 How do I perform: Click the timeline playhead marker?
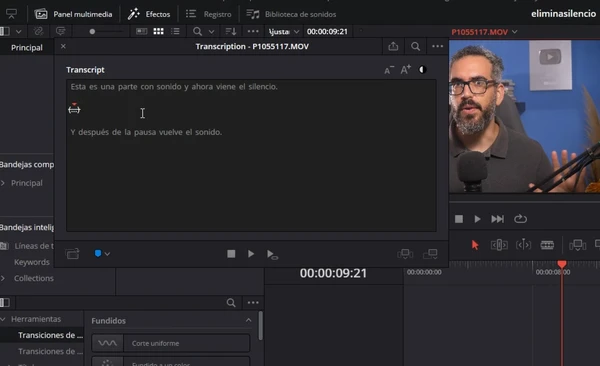[562, 264]
